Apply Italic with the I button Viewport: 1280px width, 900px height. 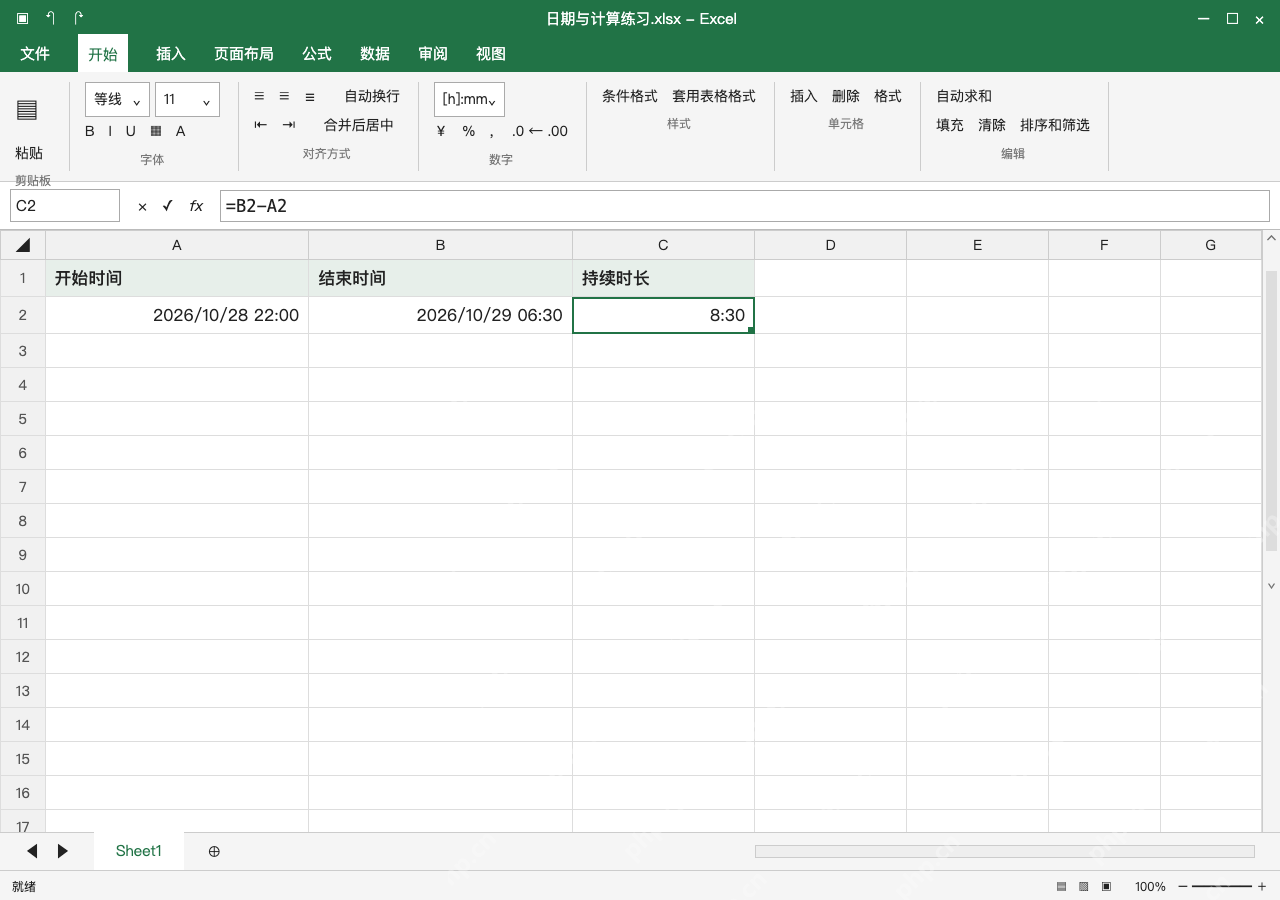pyautogui.click(x=110, y=131)
